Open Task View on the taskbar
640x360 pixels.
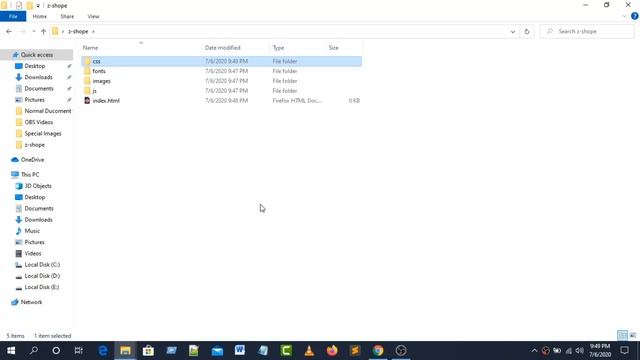(79, 351)
